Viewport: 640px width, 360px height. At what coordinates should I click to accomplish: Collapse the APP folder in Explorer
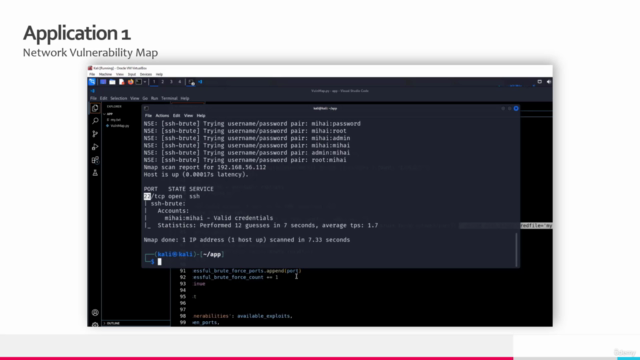[x=109, y=114]
